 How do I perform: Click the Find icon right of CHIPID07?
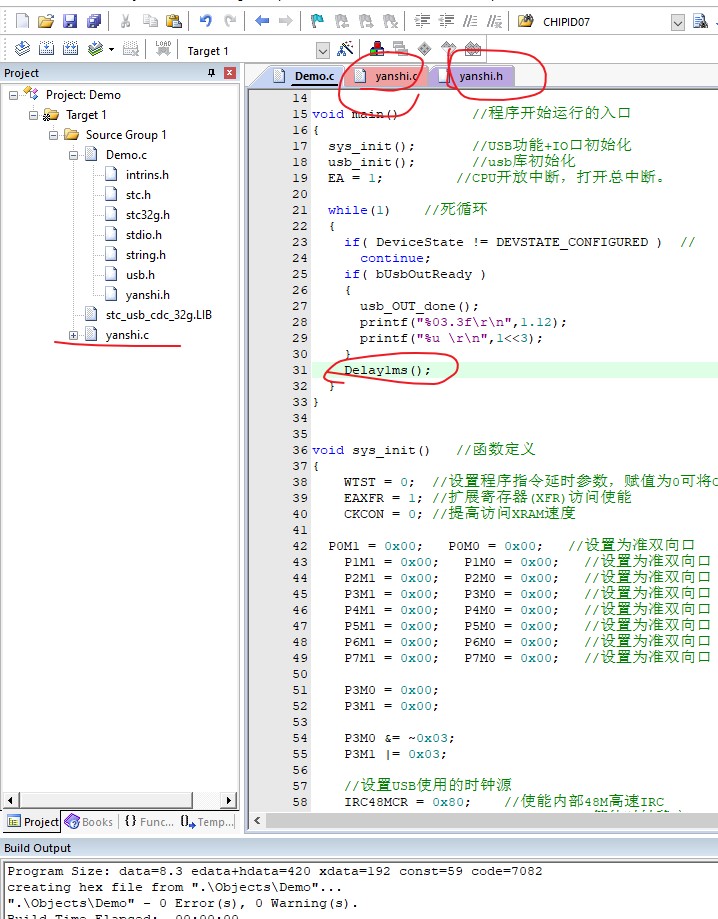(700, 22)
